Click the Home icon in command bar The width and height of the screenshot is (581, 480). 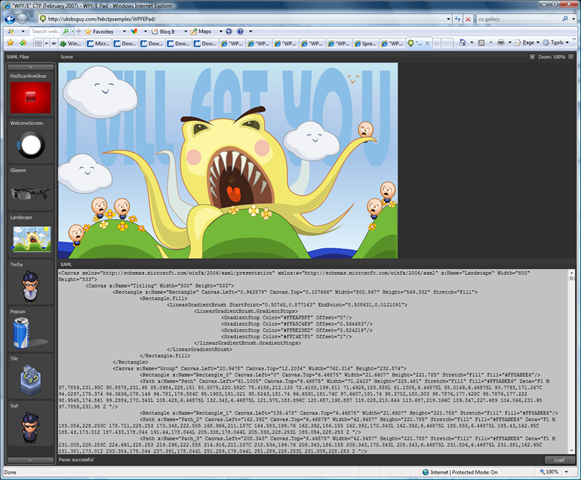[462, 43]
